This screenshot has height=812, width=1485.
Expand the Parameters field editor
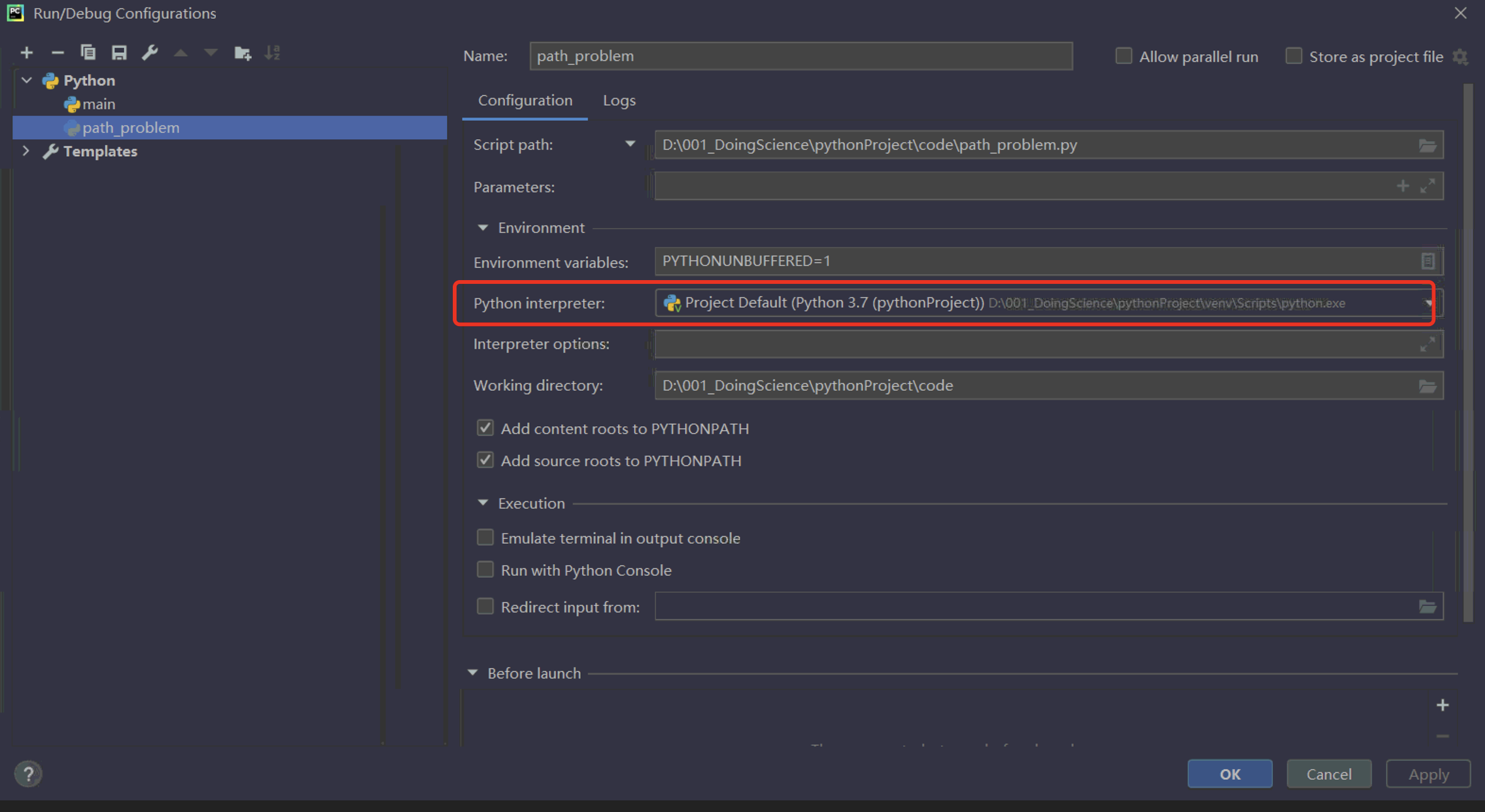tap(1427, 186)
